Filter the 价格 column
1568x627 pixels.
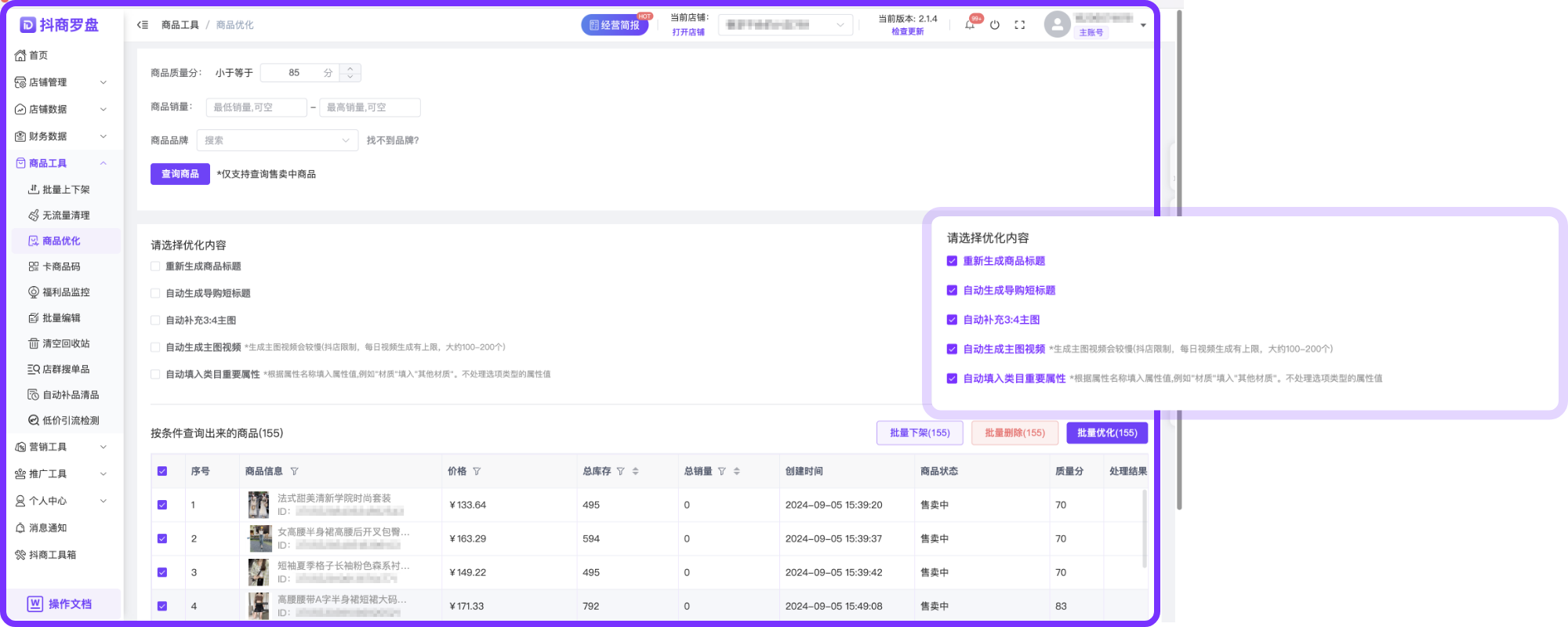pyautogui.click(x=477, y=472)
